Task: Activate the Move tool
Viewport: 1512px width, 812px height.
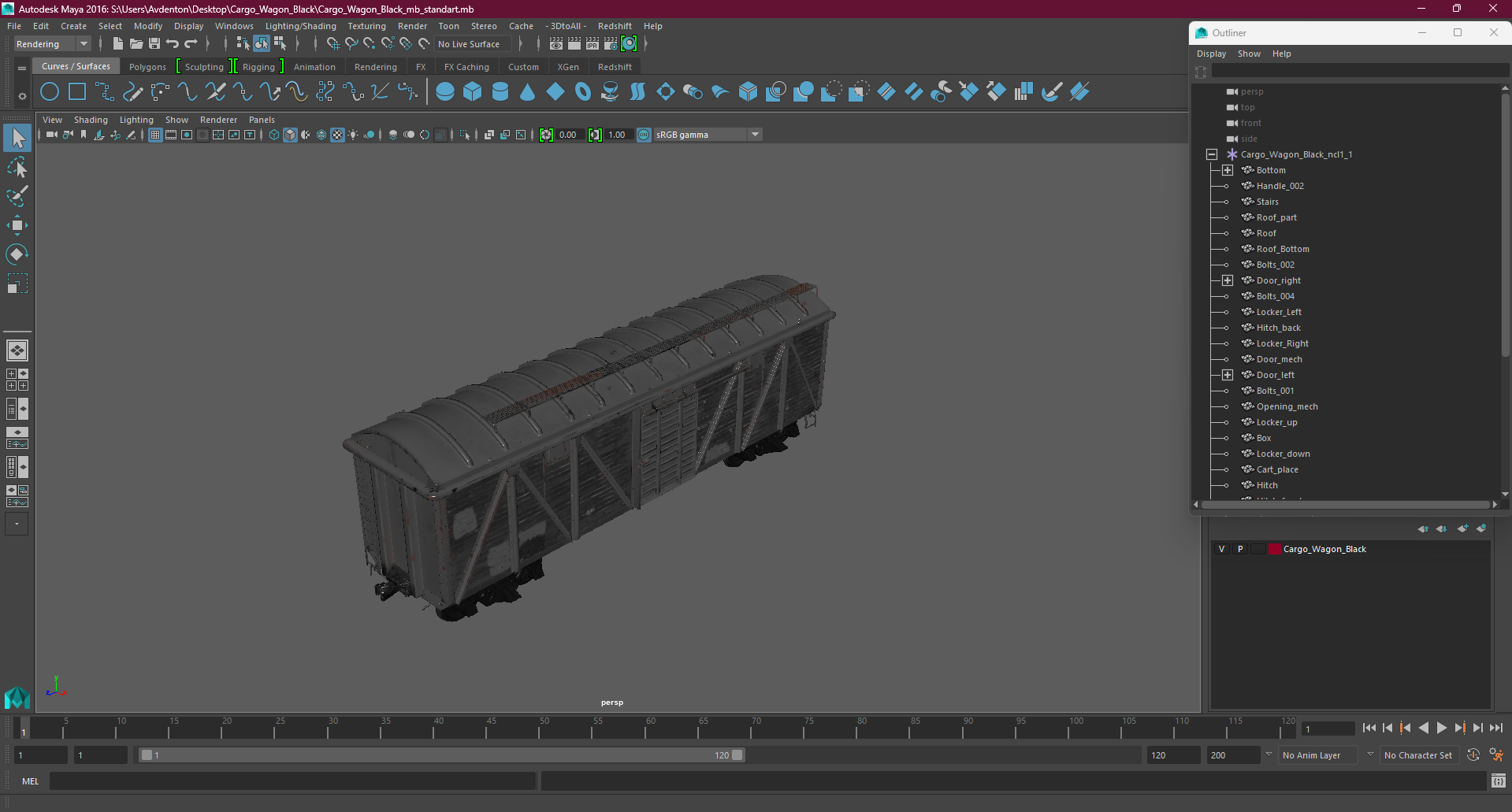Action: pos(17,225)
